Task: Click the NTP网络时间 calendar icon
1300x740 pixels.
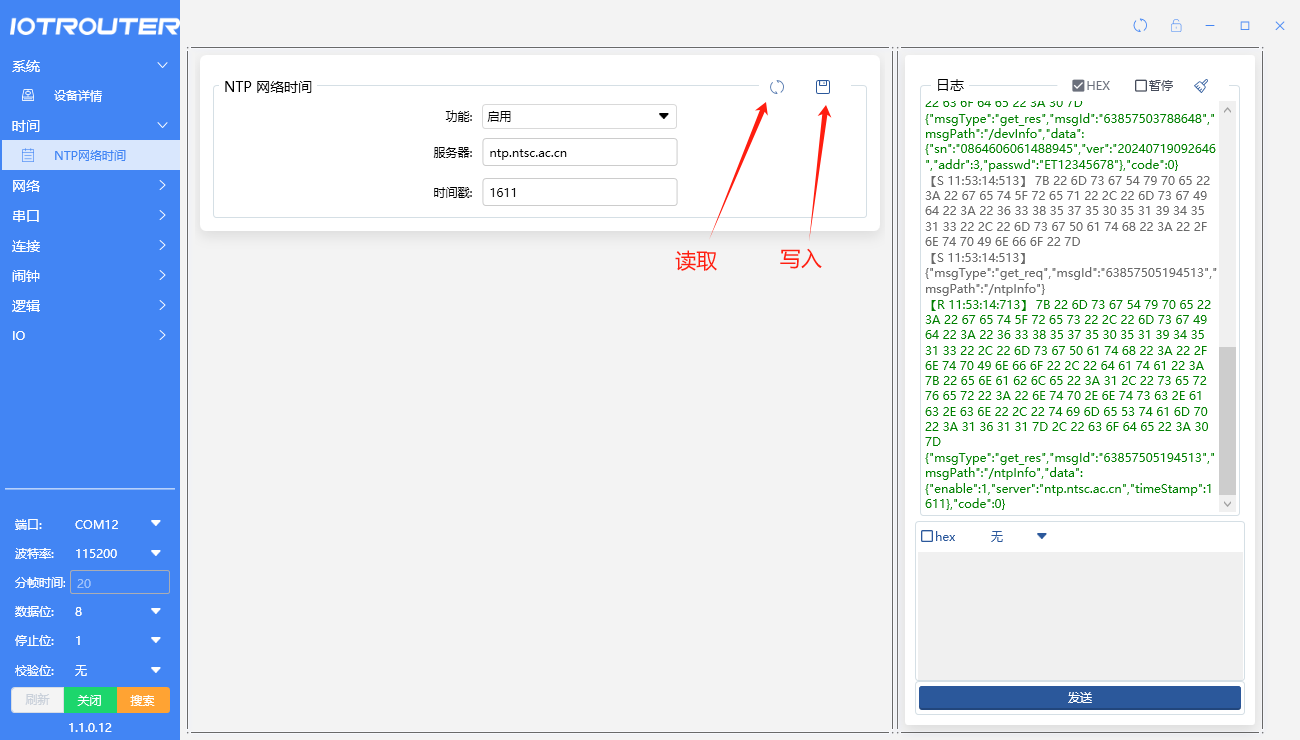Action: [28, 155]
